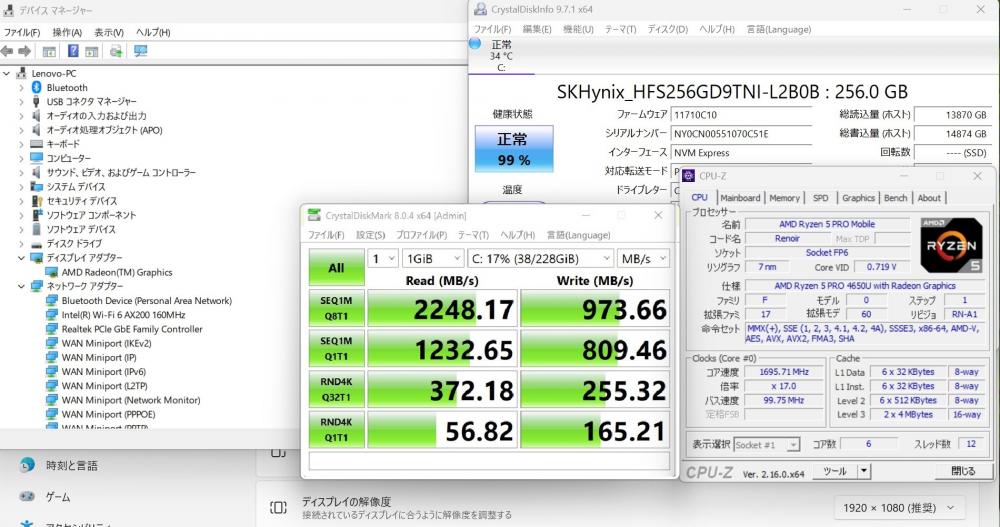Click the Intel Wi-Fi 6 AX200 adapter icon
The width and height of the screenshot is (1000, 527).
pyautogui.click(x=52, y=315)
